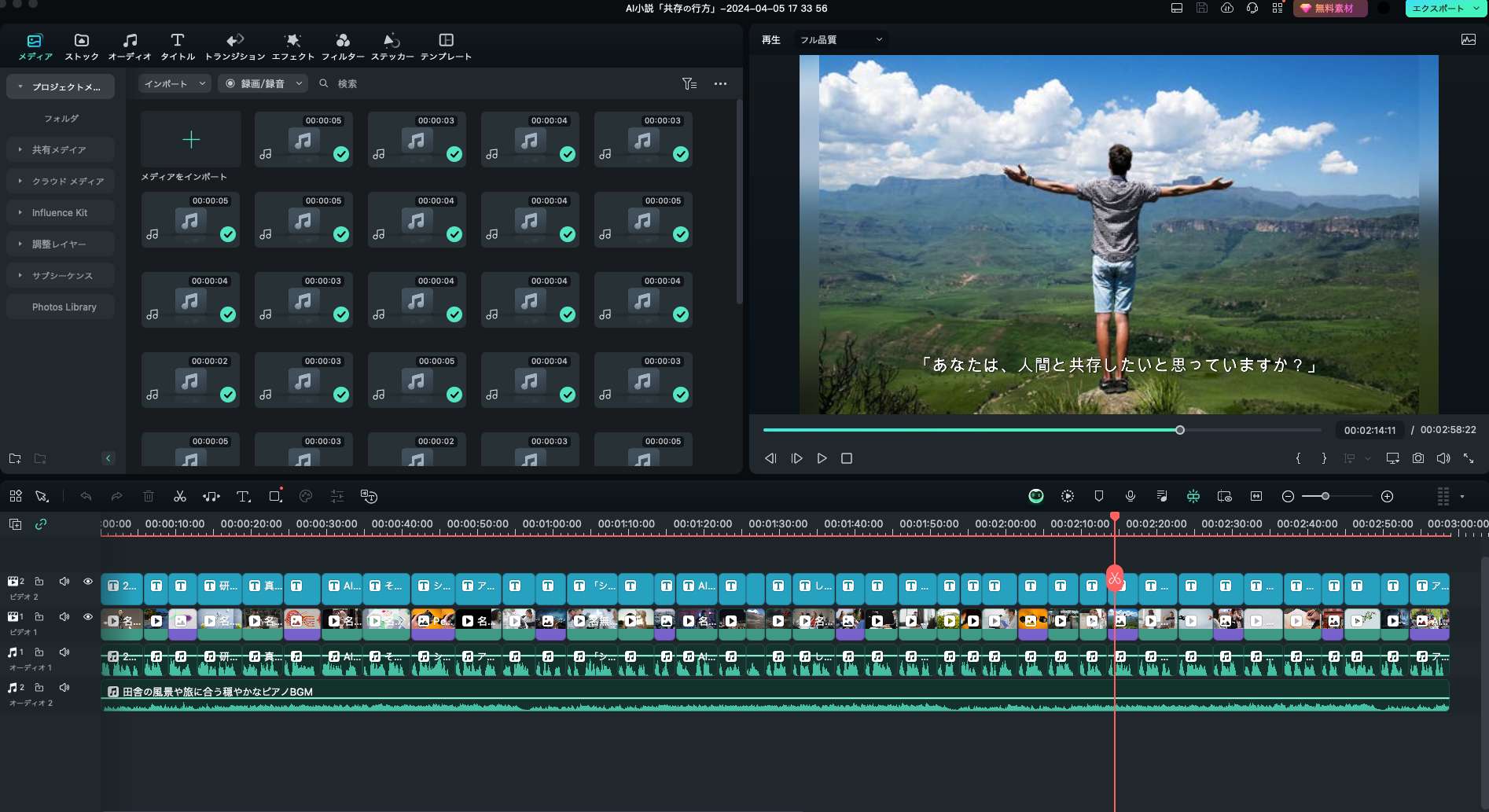Click the AI assistant green face icon
The image size is (1489, 812).
[x=1036, y=496]
